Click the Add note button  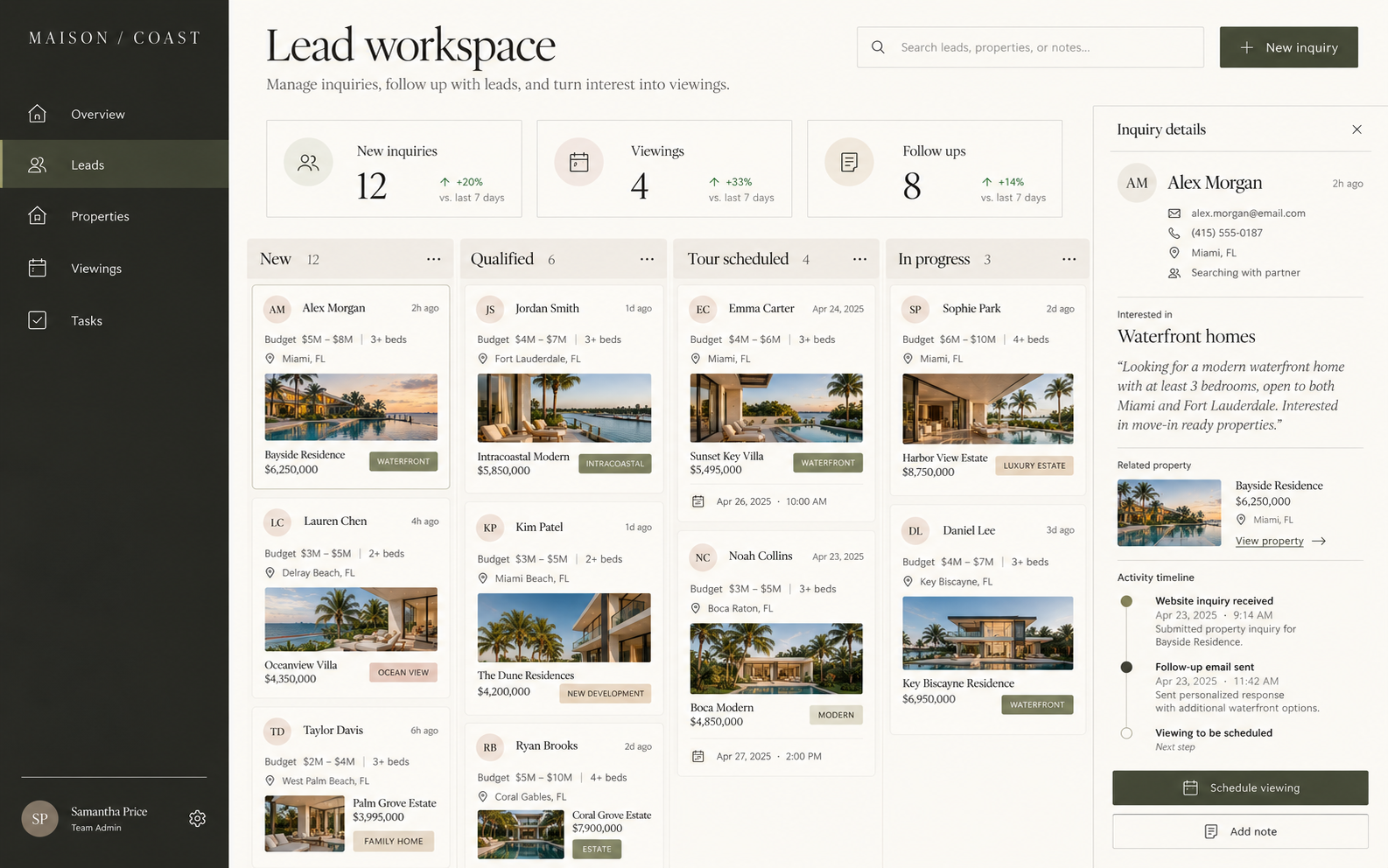pyautogui.click(x=1240, y=831)
